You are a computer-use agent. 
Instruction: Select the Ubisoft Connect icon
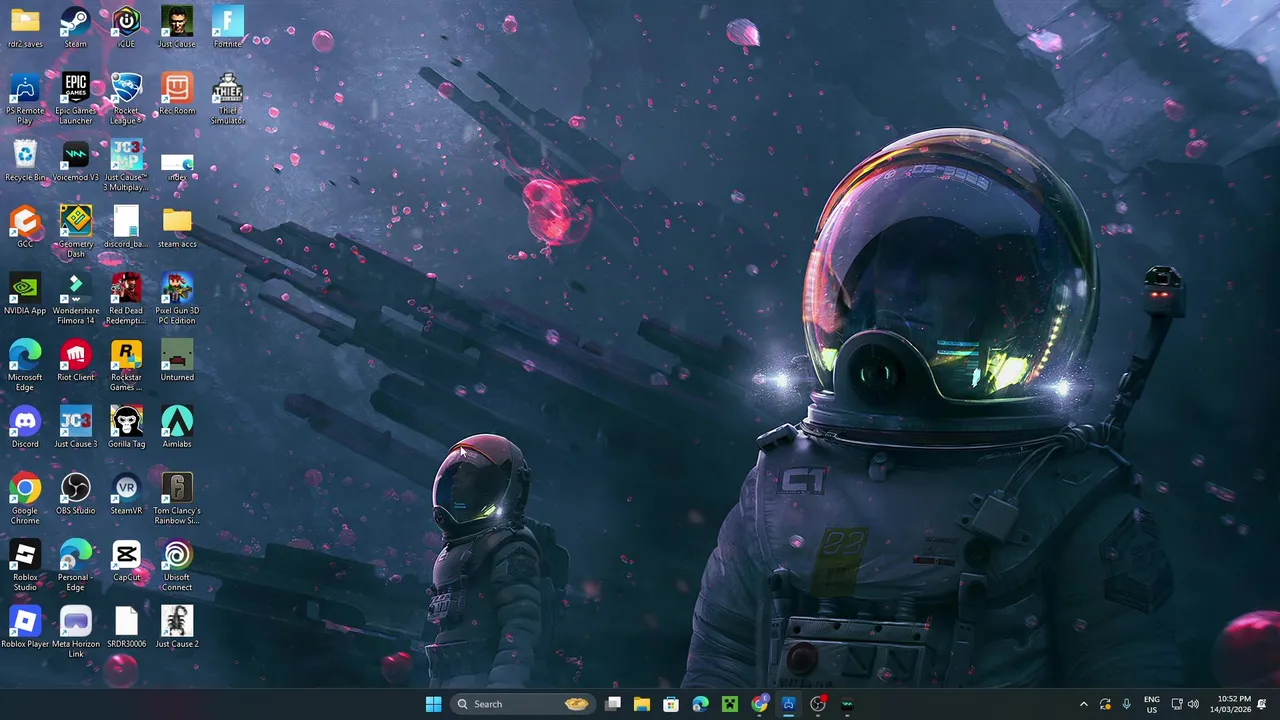coord(177,566)
